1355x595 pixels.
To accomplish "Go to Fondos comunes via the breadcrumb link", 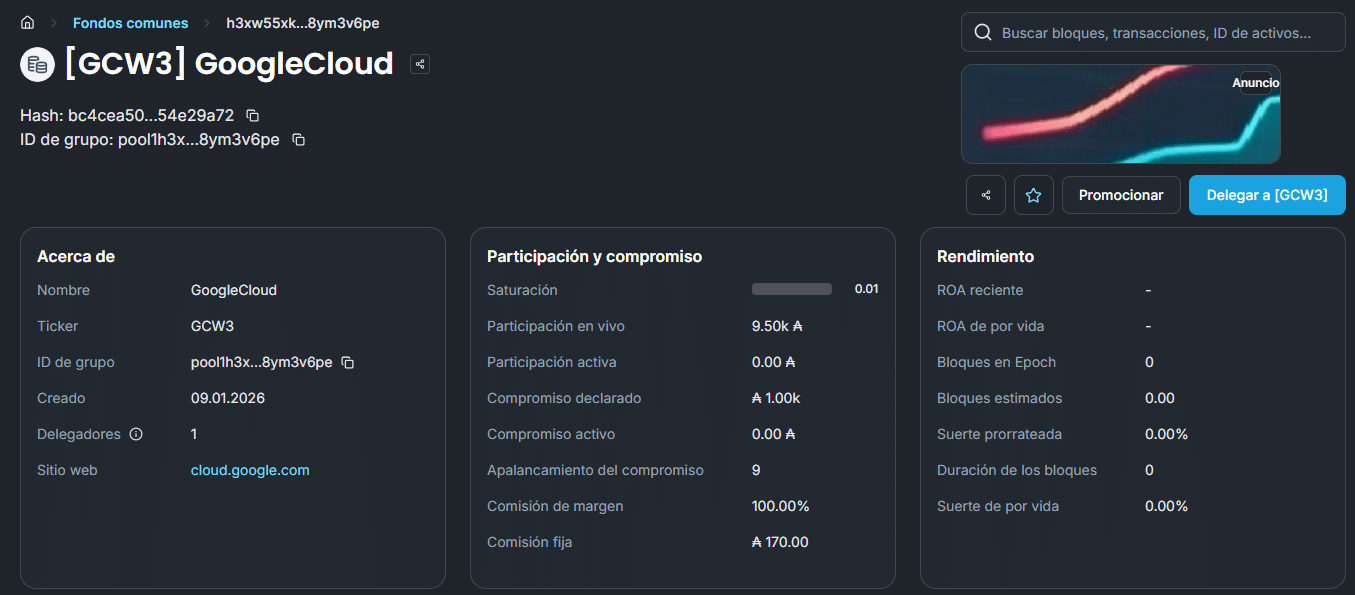I will 130,22.
